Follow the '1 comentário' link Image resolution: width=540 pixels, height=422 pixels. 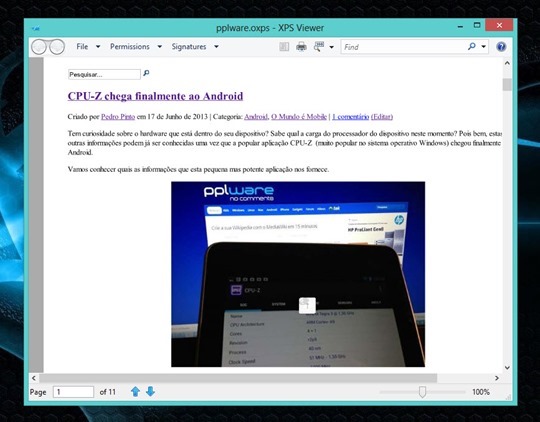pyautogui.click(x=351, y=116)
